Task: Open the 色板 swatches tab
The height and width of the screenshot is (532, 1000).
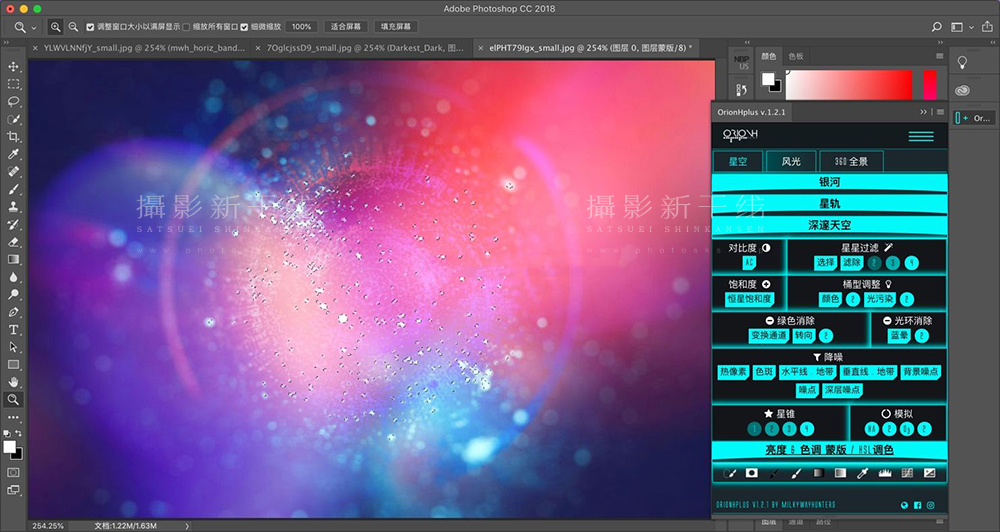Action: pyautogui.click(x=795, y=56)
